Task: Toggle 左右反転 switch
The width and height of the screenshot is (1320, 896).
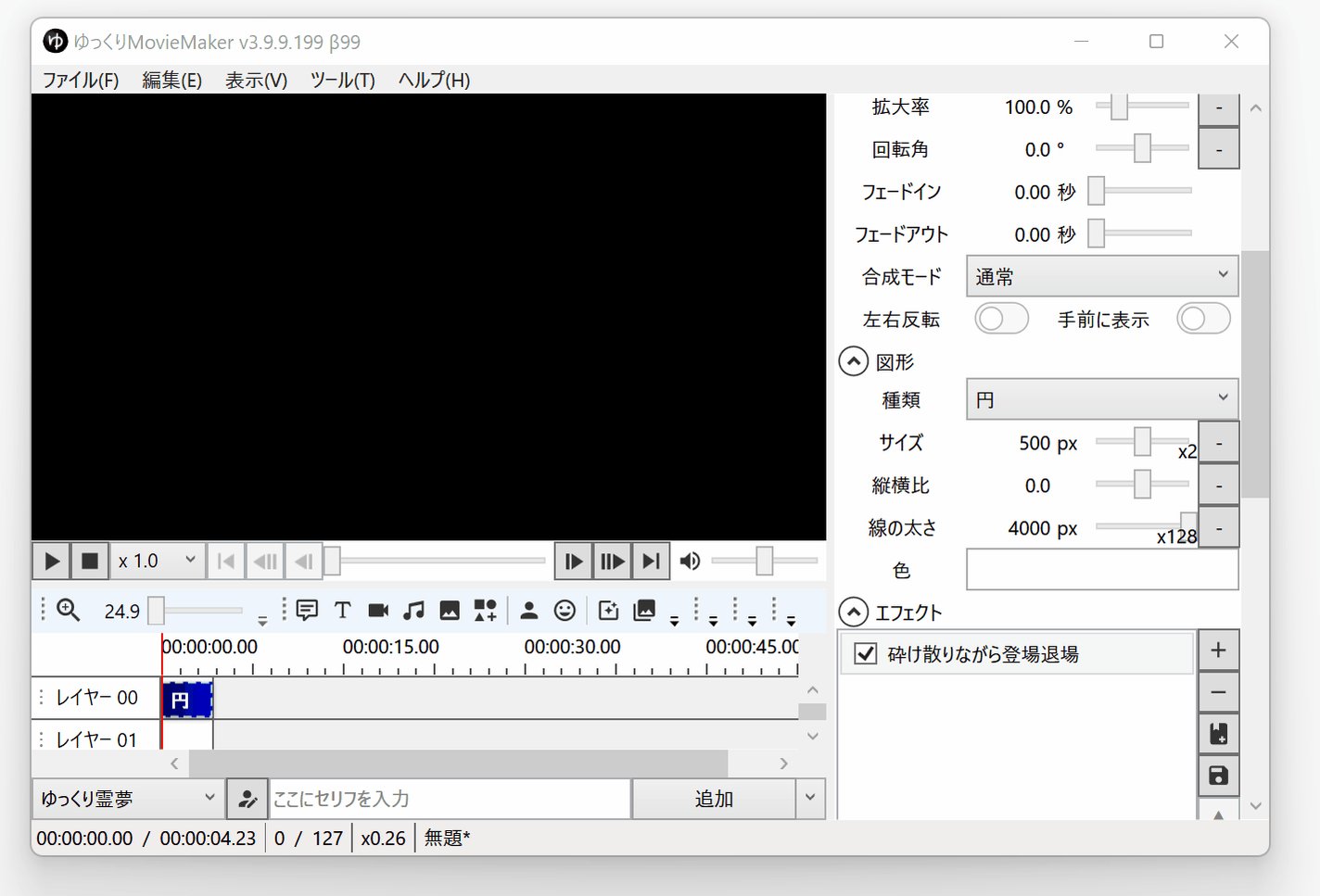Action: click(x=1002, y=319)
